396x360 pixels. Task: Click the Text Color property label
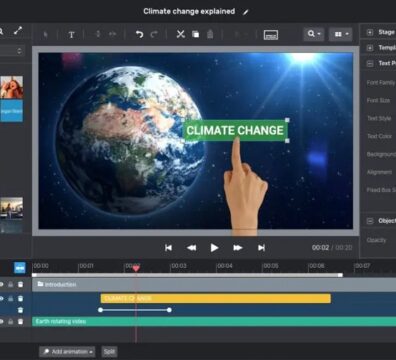click(379, 136)
